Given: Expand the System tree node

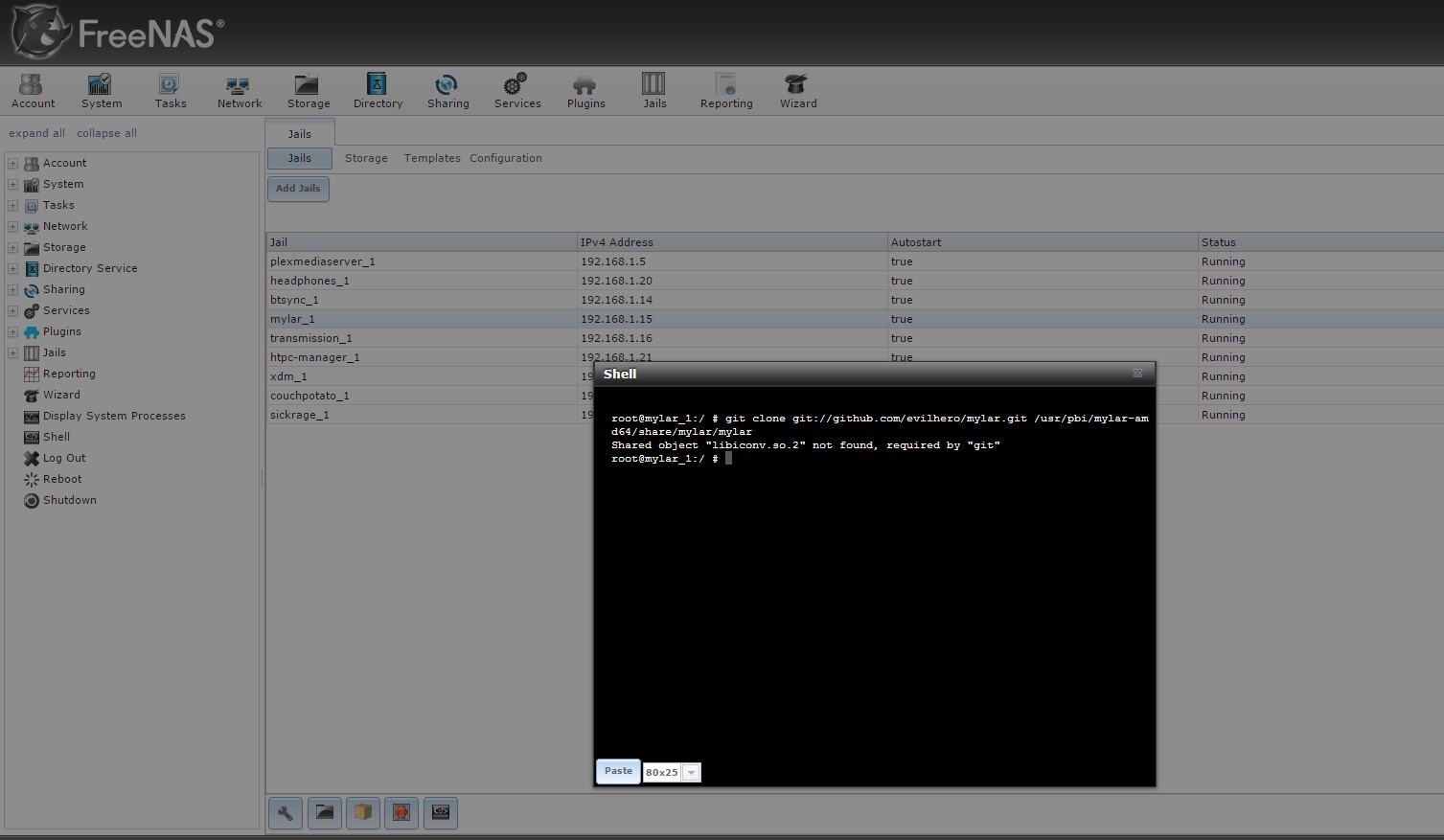Looking at the screenshot, I should [x=12, y=184].
